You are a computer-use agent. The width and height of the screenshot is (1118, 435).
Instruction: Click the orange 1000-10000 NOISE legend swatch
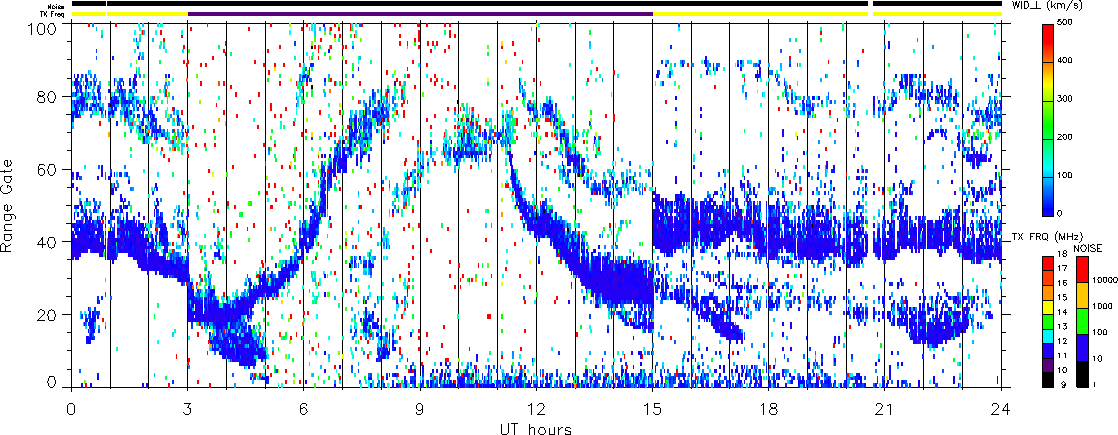[1082, 295]
